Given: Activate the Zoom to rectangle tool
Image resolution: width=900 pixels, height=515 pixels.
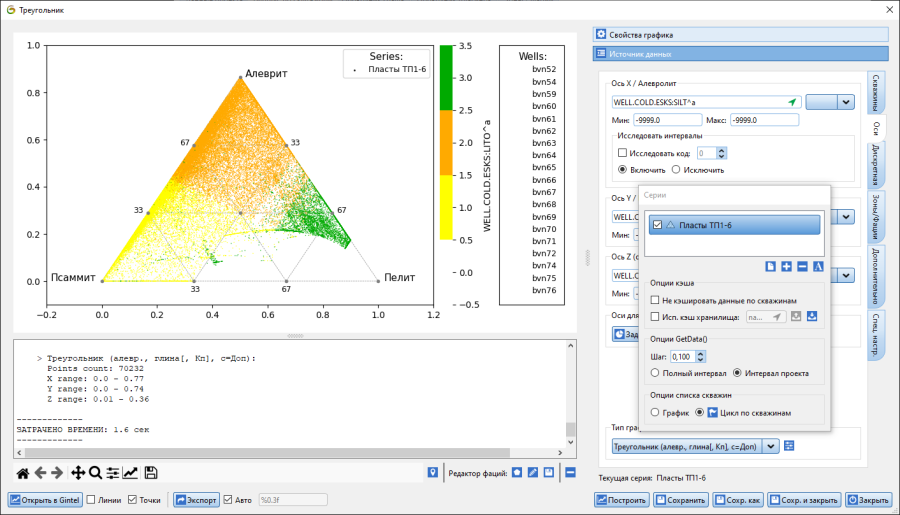Looking at the screenshot, I should click(95, 473).
